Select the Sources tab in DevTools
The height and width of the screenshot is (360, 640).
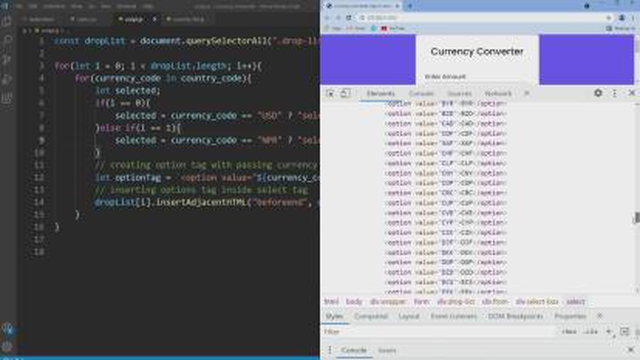click(x=460, y=93)
